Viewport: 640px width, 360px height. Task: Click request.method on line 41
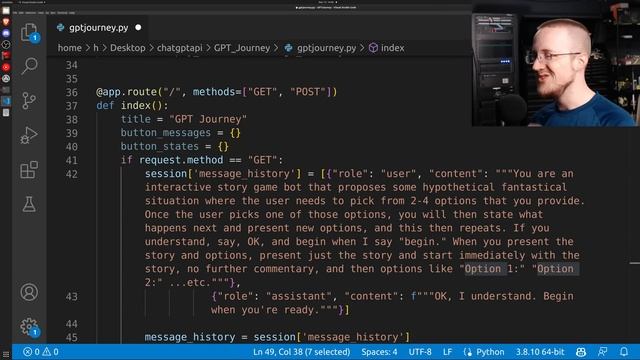pos(181,160)
